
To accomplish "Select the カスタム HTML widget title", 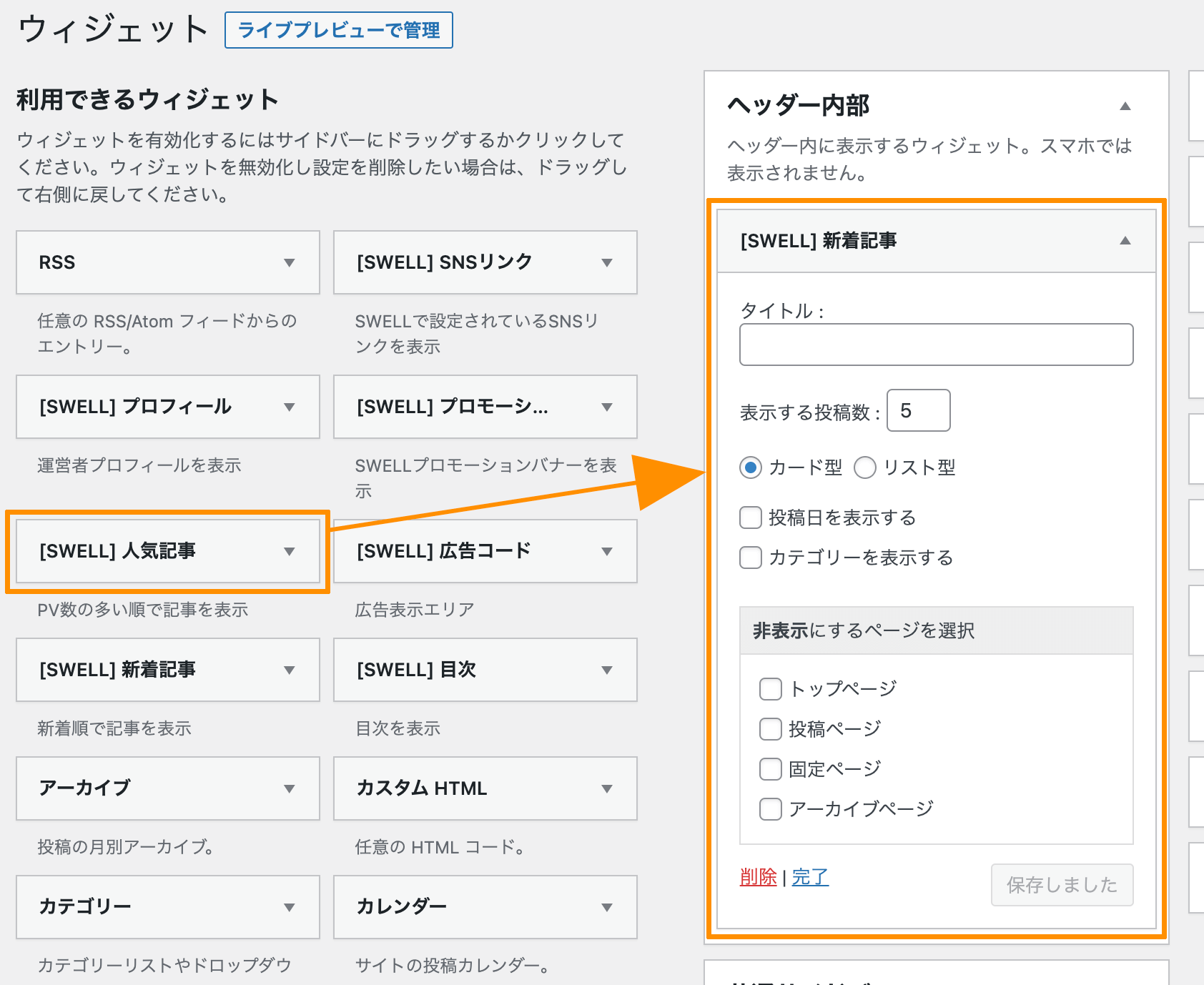I will pyautogui.click(x=422, y=788).
